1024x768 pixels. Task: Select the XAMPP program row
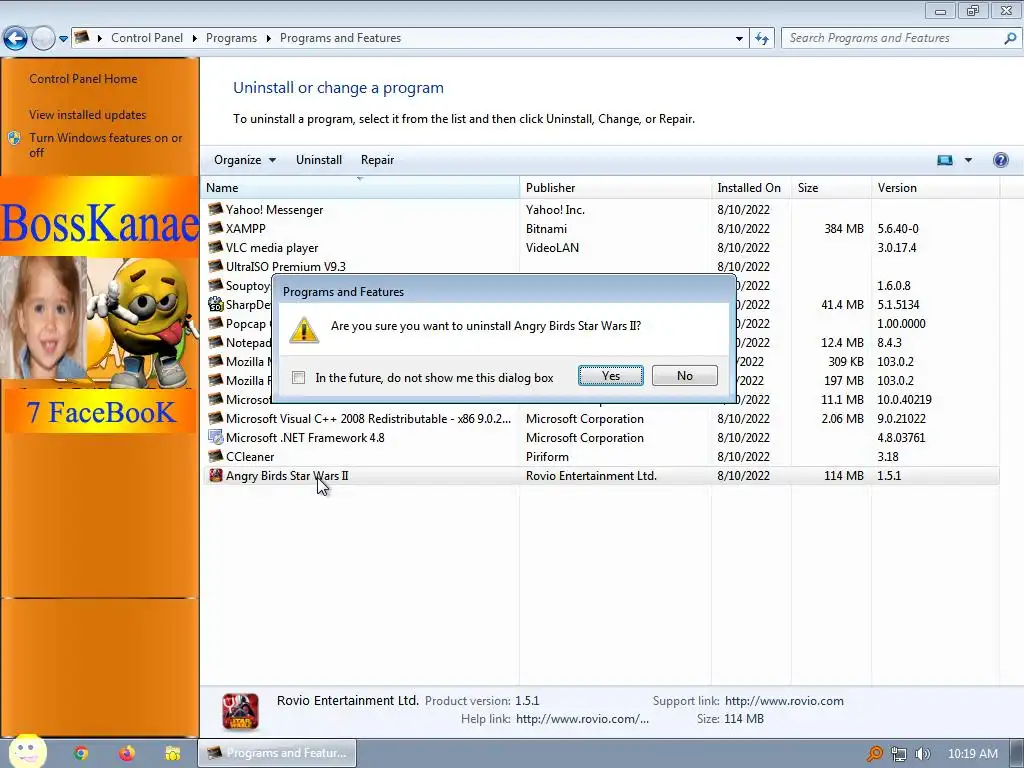tap(600, 229)
